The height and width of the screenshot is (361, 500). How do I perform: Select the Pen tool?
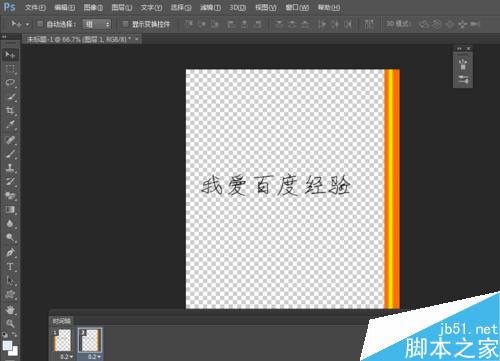(10, 252)
